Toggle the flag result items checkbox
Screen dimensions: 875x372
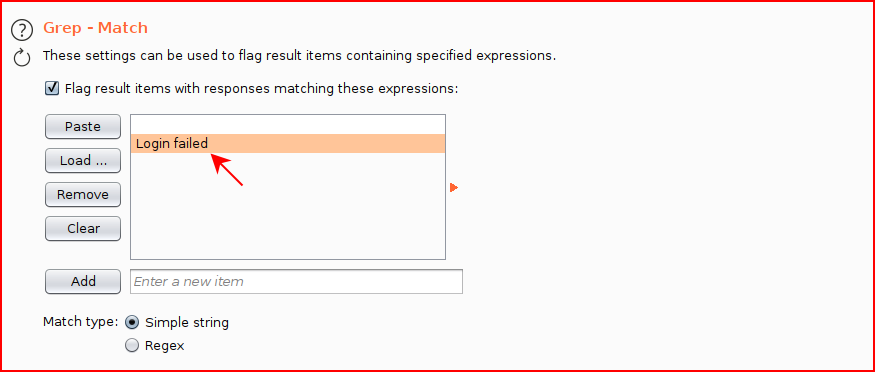[52, 88]
